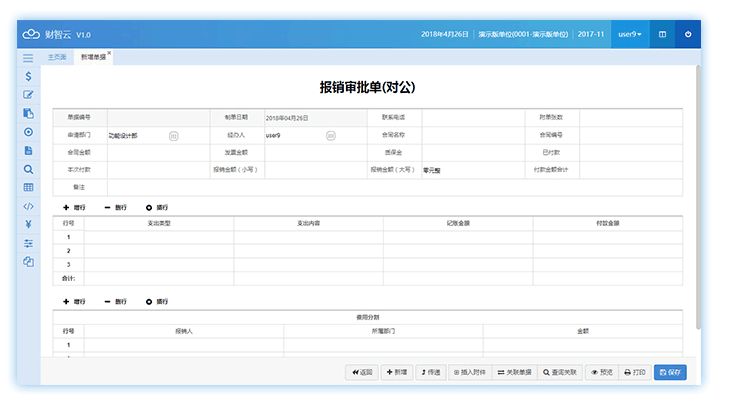Screen dimensions: 734x418
Task: Open the circle target sidebar icon
Action: click(x=28, y=132)
